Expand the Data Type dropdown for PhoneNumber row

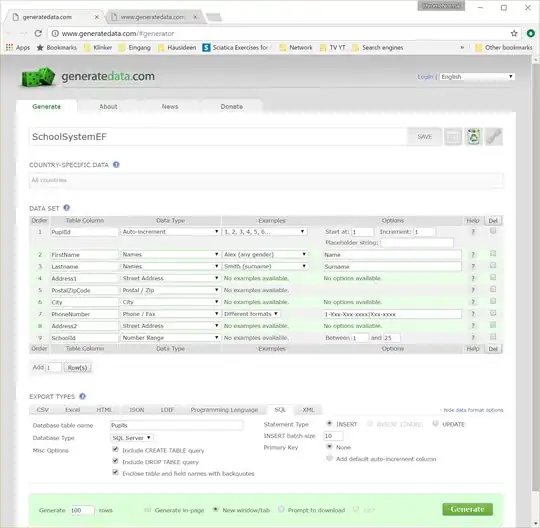[x=170, y=314]
